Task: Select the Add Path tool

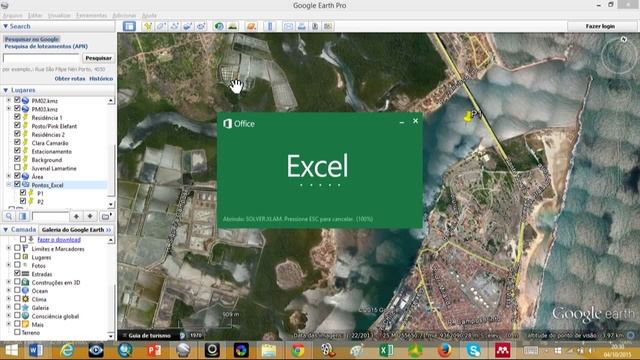Action: click(x=174, y=26)
